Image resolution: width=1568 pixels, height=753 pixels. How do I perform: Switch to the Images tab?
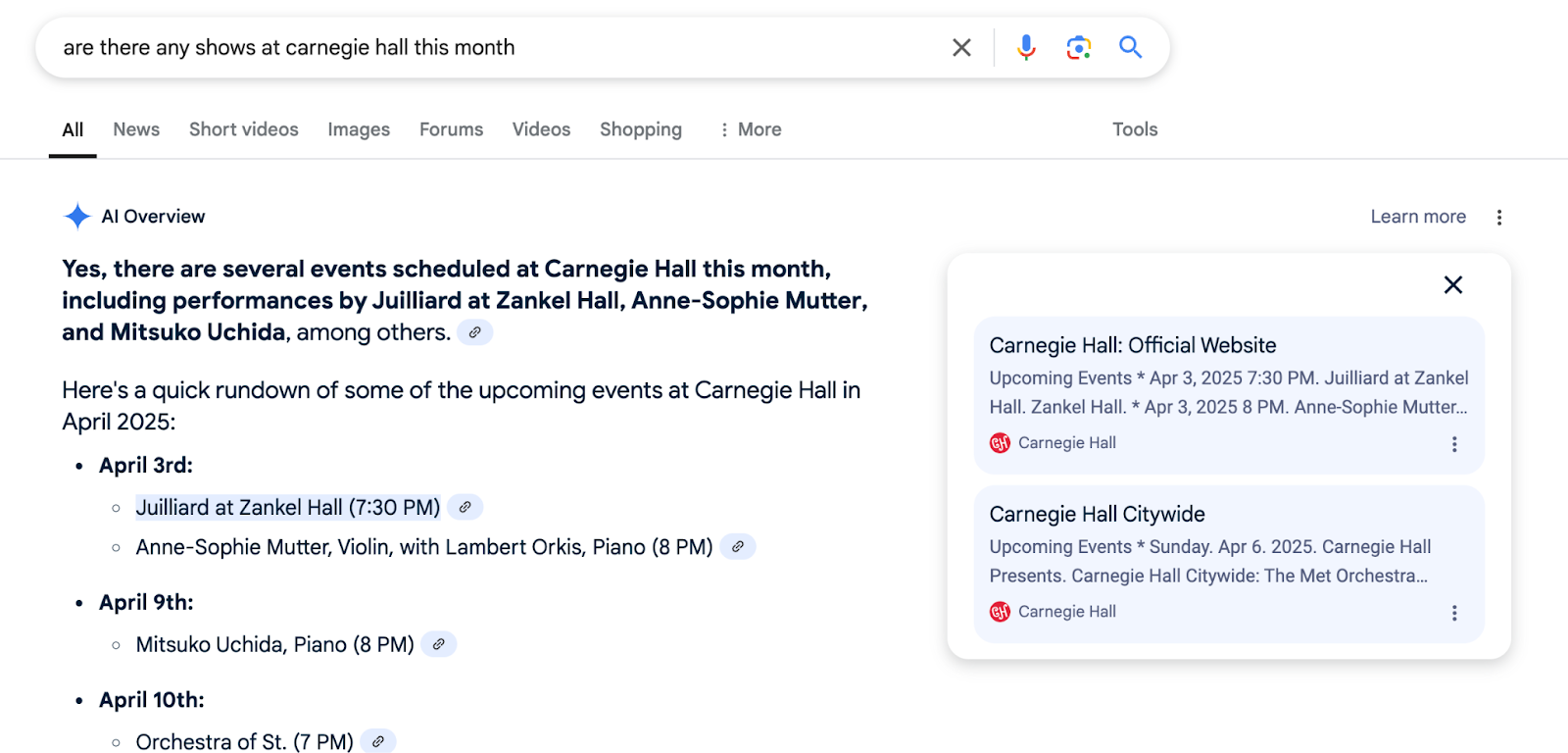pos(359,129)
